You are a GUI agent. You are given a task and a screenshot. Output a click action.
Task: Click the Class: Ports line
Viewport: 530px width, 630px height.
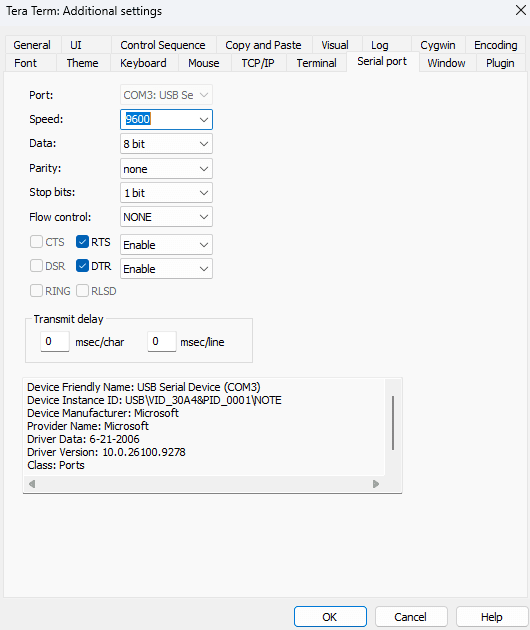[56, 465]
